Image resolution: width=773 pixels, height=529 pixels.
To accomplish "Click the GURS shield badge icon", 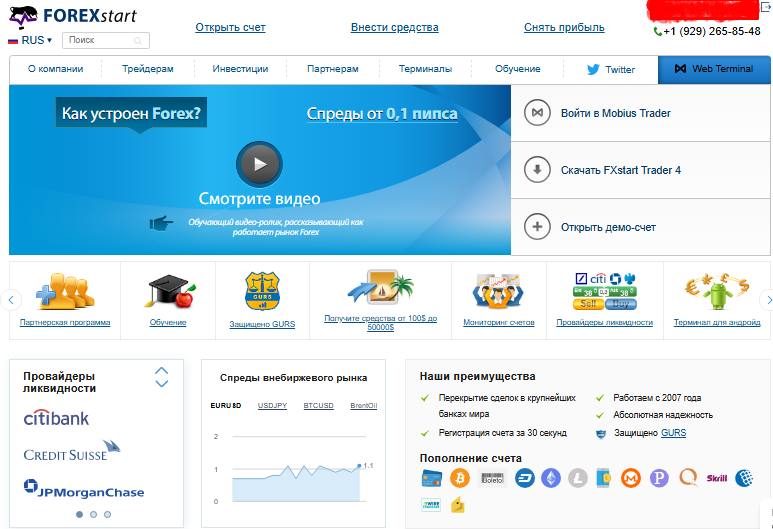I will (x=262, y=291).
